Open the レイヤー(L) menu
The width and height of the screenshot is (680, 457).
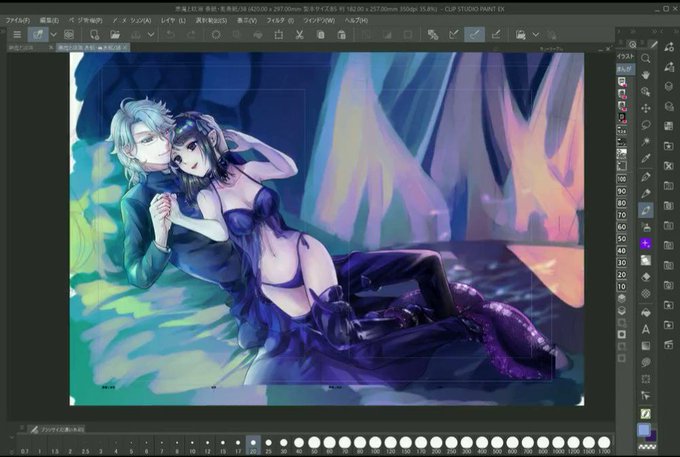pyautogui.click(x=173, y=20)
